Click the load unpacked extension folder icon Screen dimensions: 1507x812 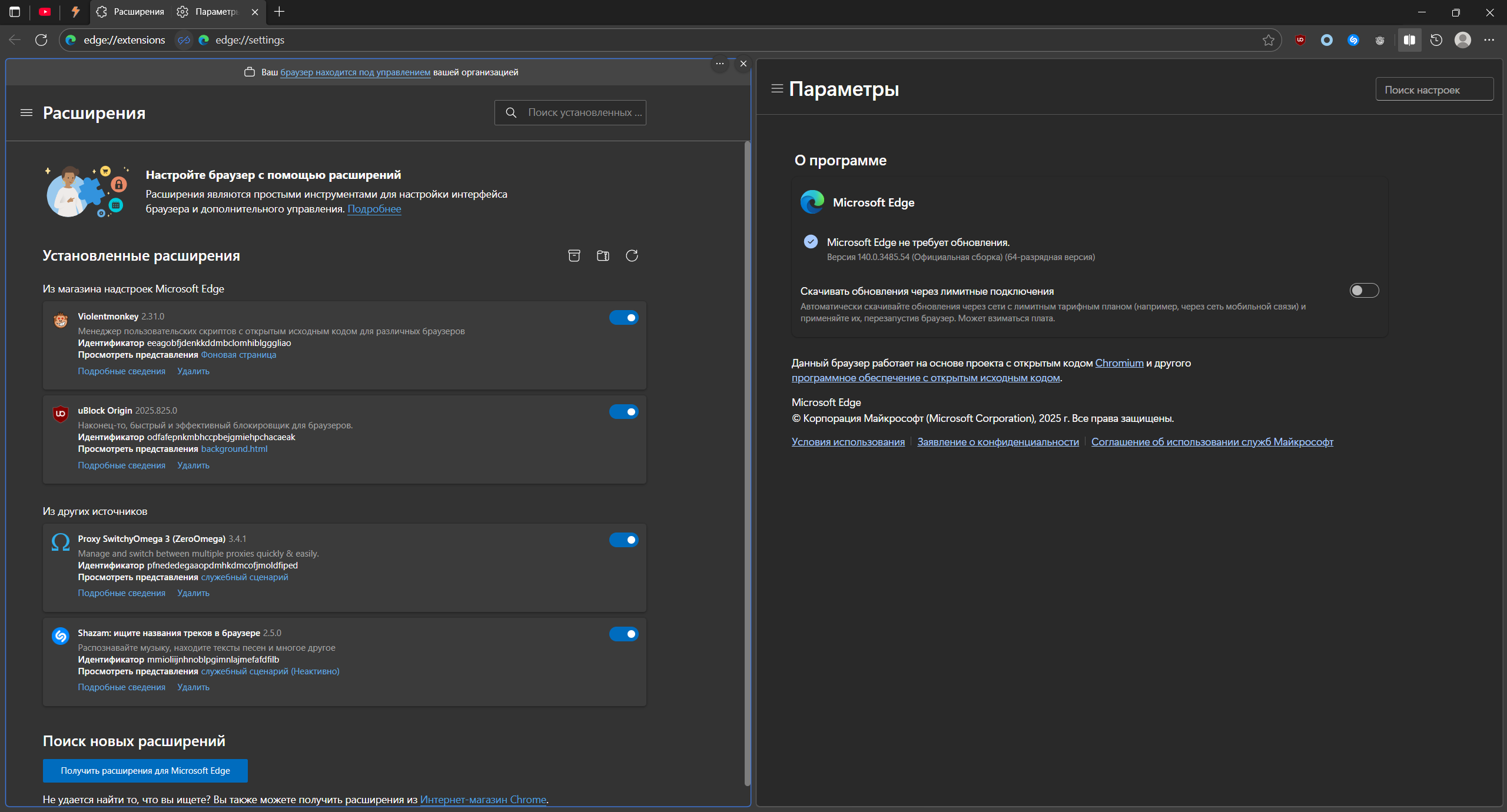[x=603, y=255]
